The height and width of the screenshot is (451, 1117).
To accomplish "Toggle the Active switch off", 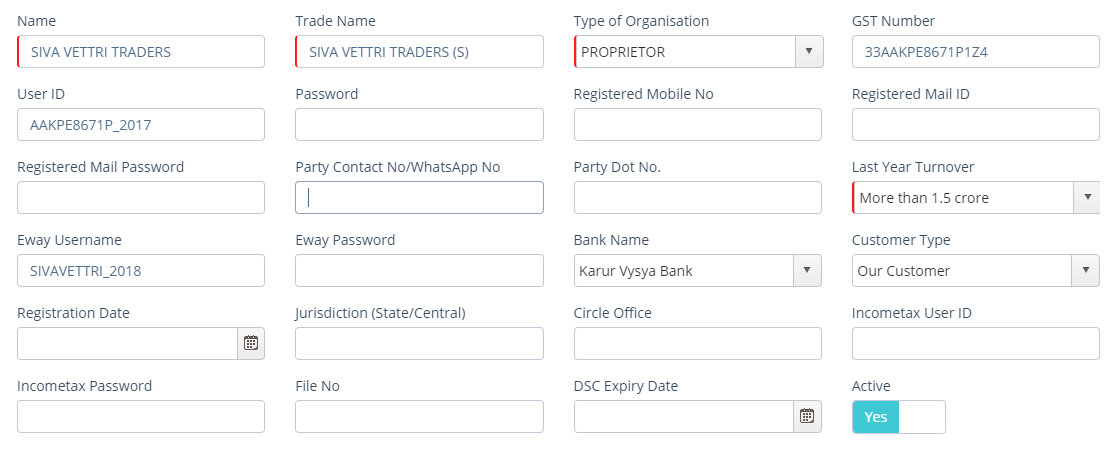I will coord(898,417).
